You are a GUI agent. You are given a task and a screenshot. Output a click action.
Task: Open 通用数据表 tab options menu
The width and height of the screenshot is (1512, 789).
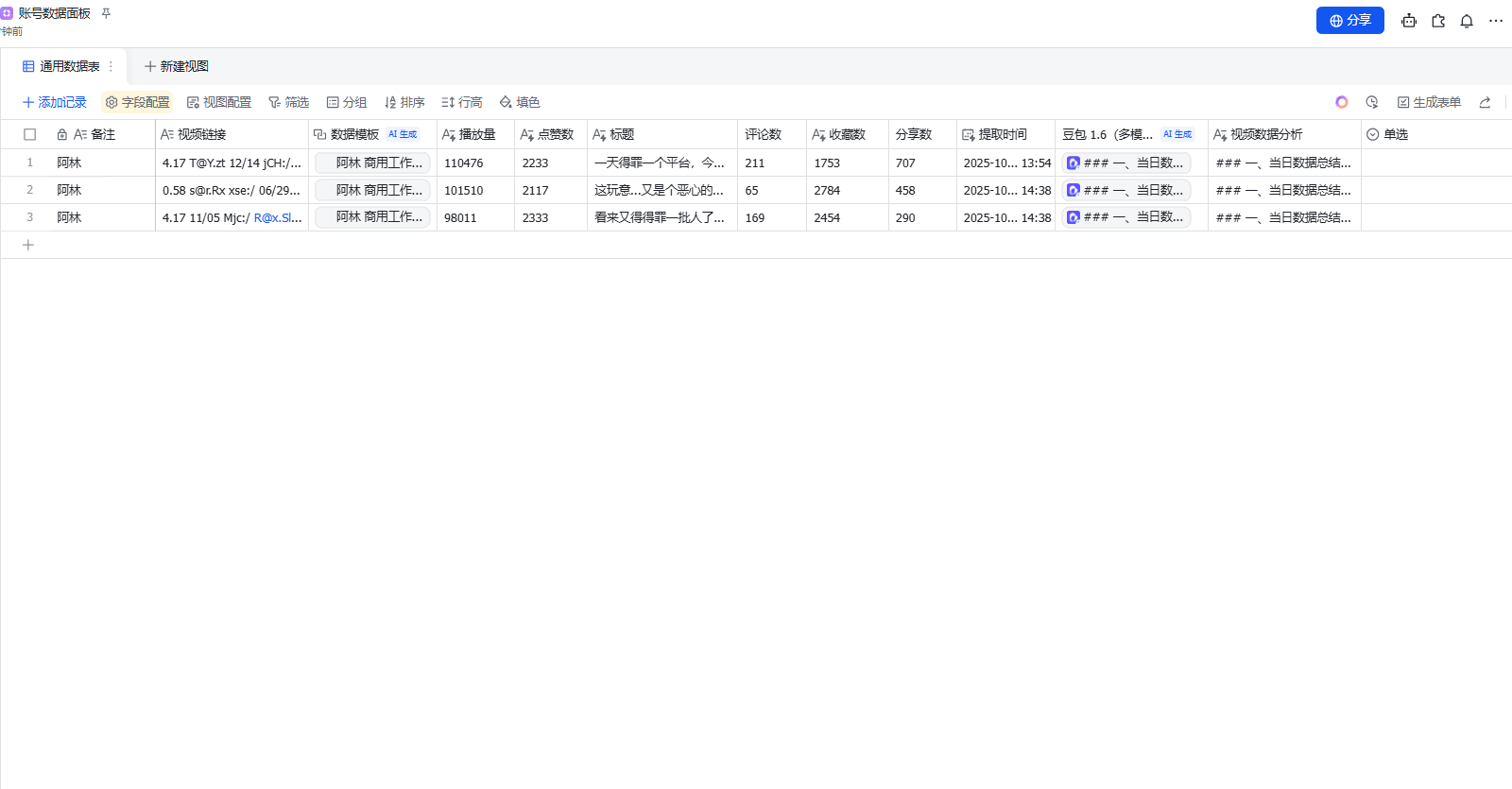point(111,66)
